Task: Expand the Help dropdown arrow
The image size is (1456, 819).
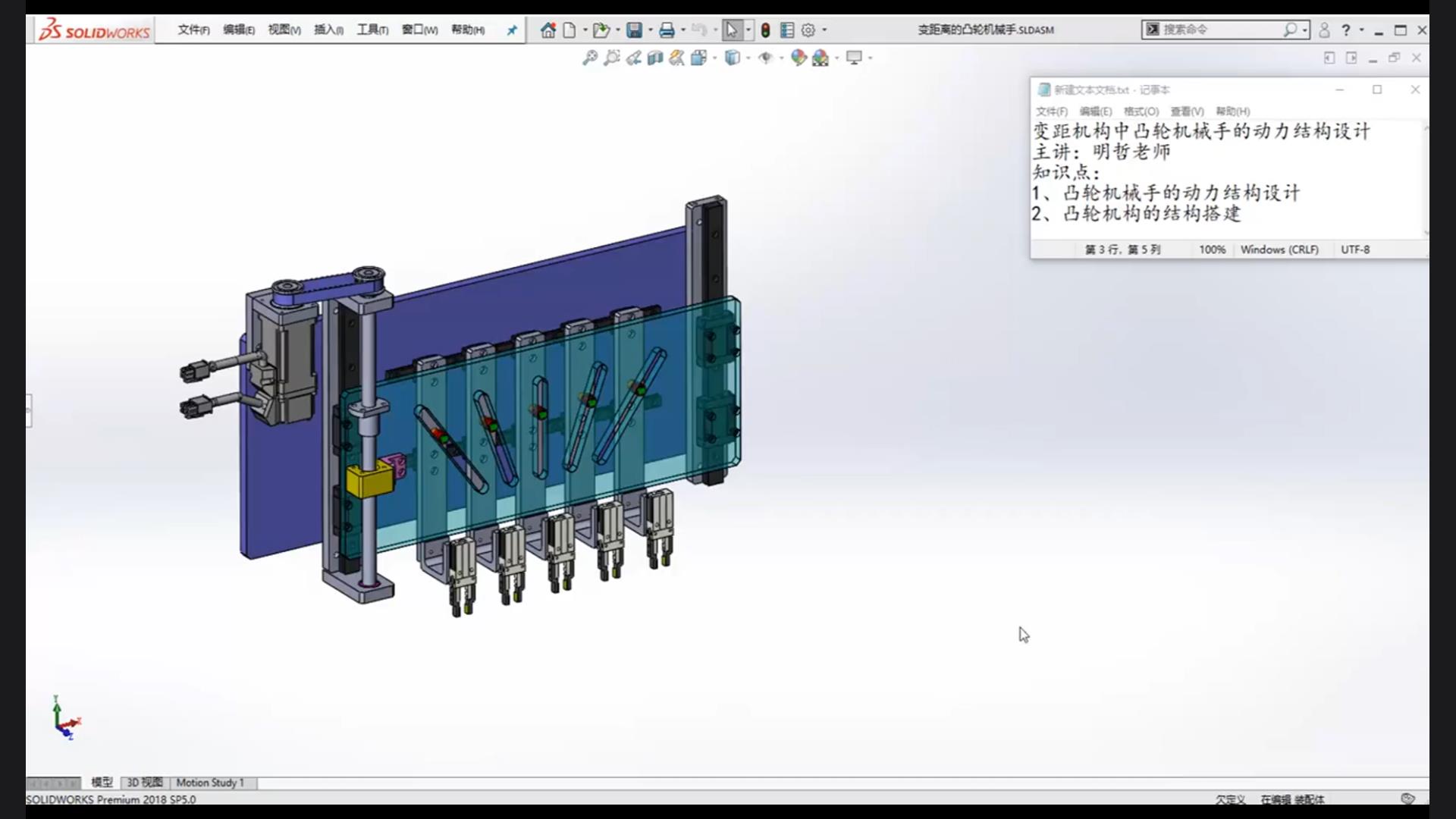Action: coord(1361,30)
